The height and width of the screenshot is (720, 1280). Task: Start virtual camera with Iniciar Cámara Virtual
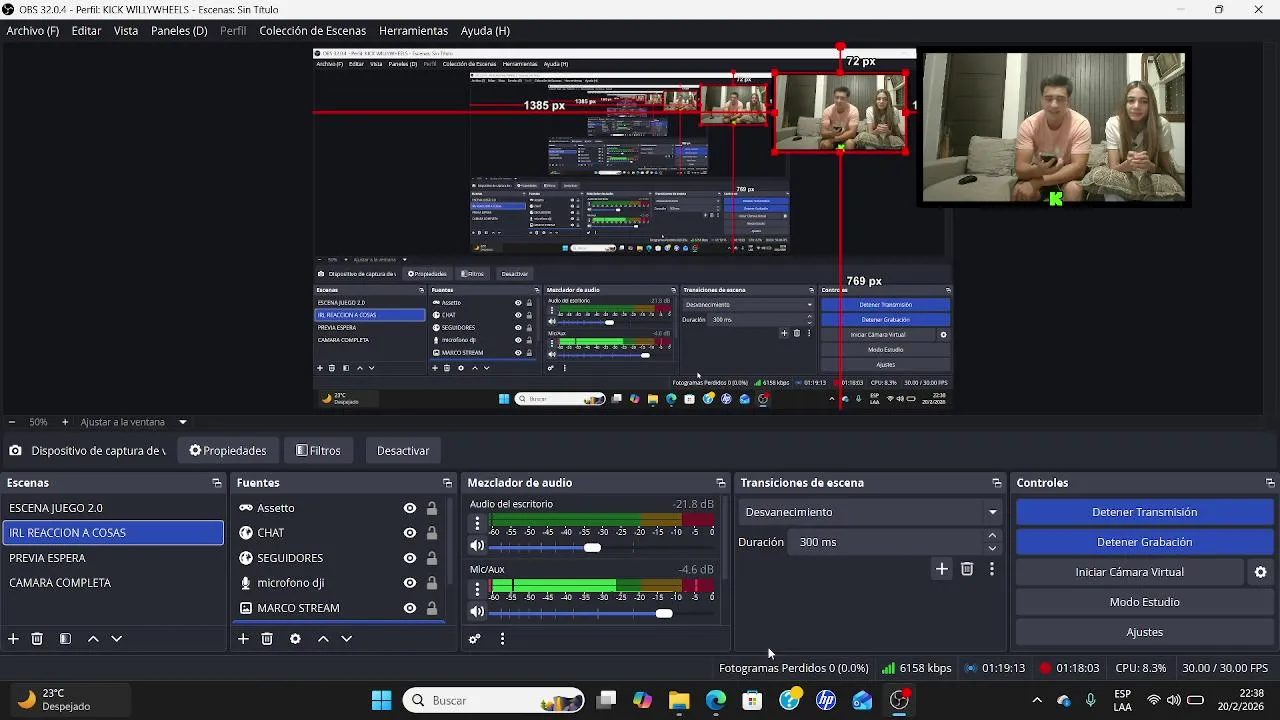click(1129, 572)
